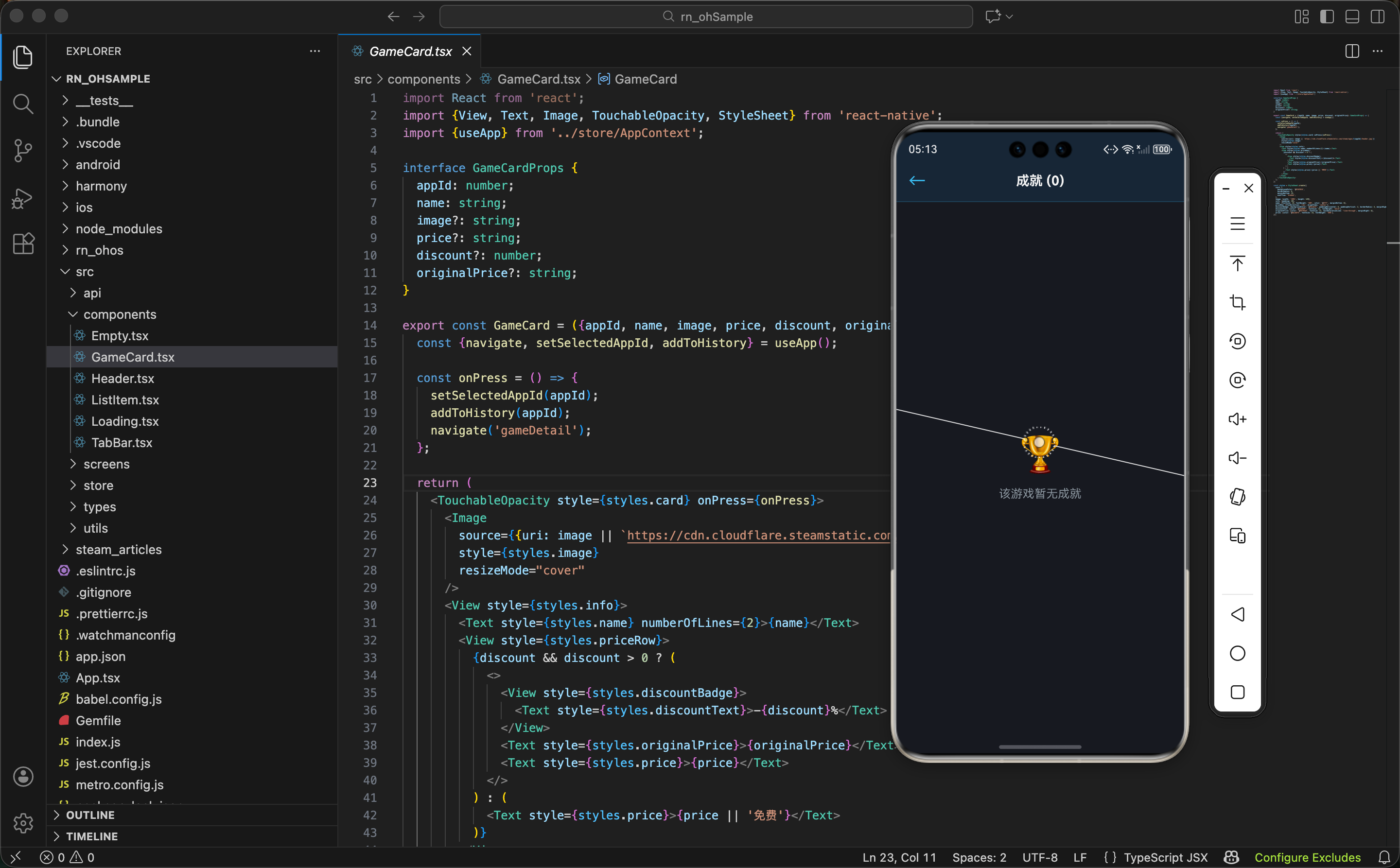Split the editor to the right
This screenshot has width=1400, height=868.
tap(1352, 51)
